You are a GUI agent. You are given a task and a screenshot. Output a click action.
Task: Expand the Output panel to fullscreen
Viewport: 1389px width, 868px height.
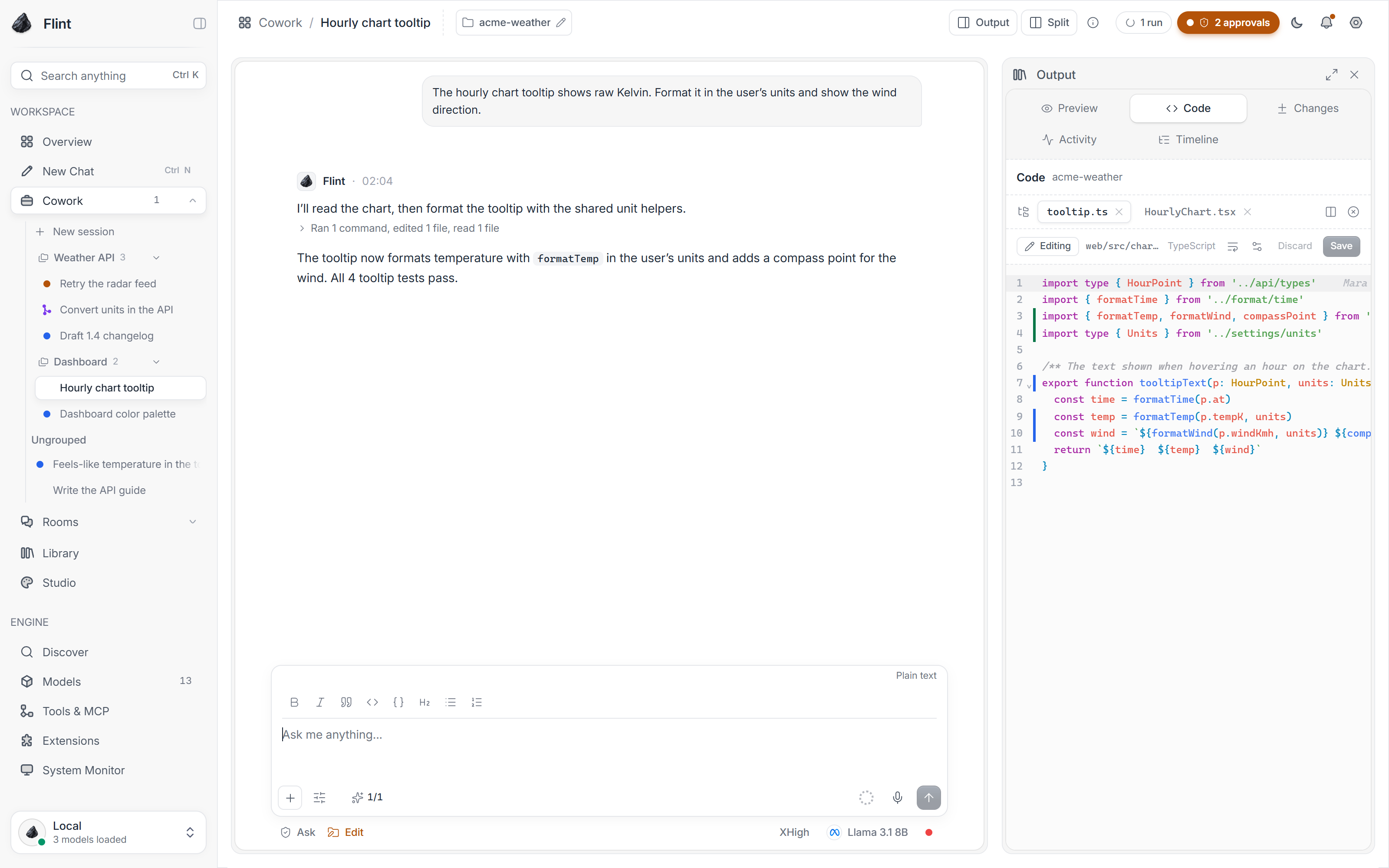coord(1331,75)
